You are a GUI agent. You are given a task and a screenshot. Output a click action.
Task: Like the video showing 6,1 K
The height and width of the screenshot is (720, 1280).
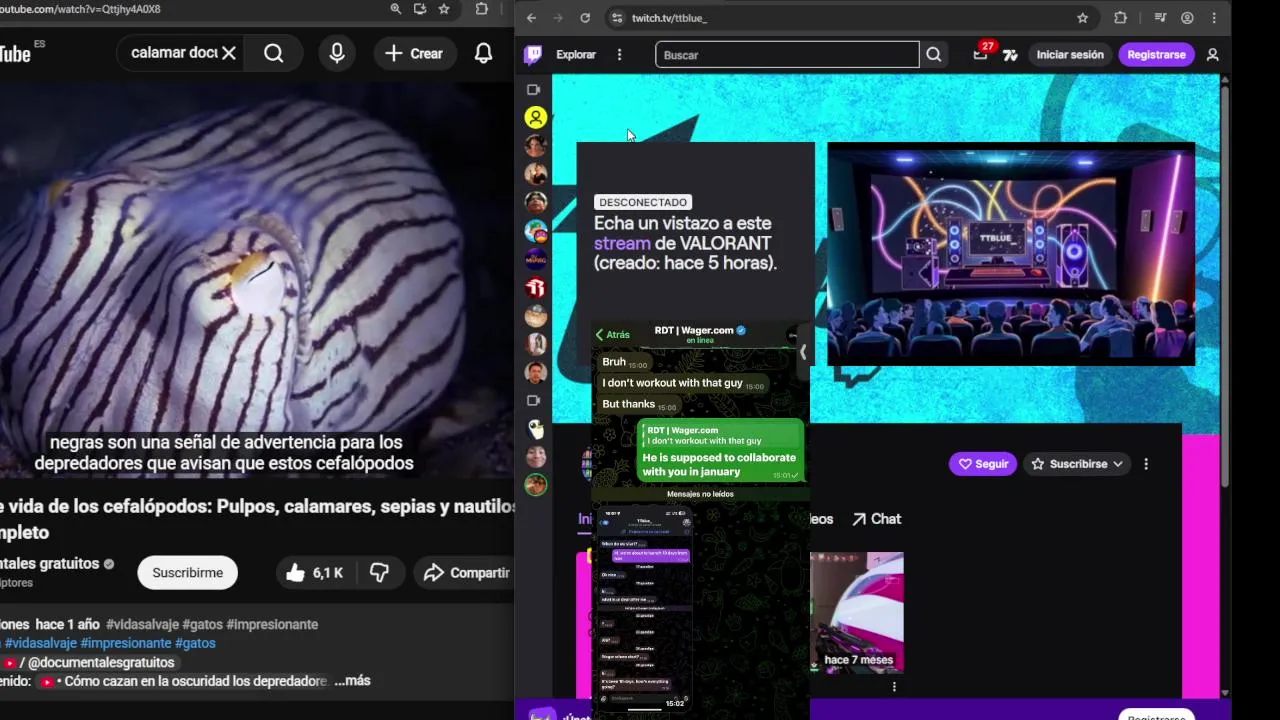click(x=314, y=573)
